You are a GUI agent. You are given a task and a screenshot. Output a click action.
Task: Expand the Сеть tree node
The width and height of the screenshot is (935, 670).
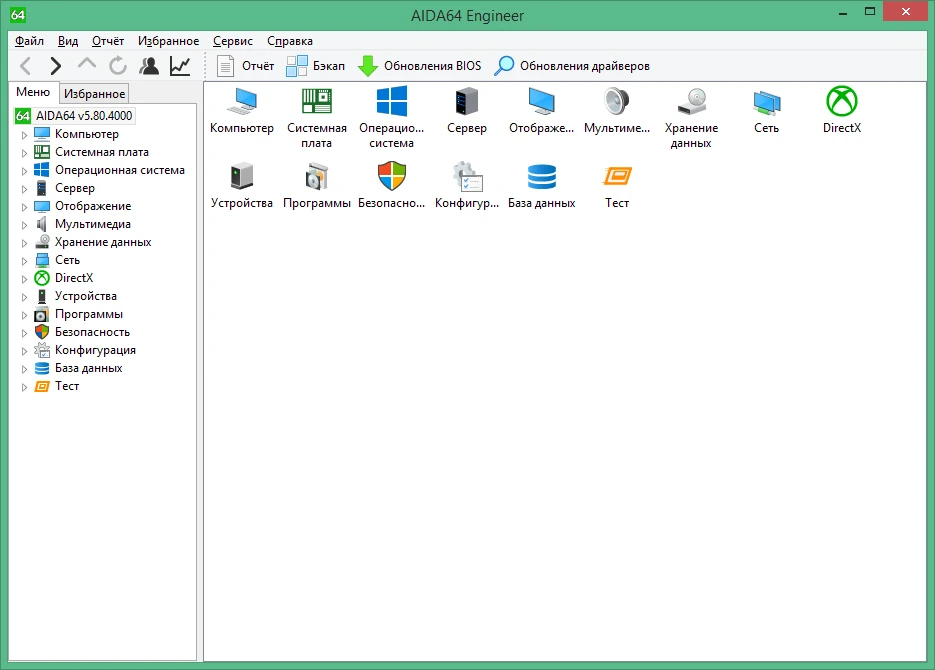24,261
